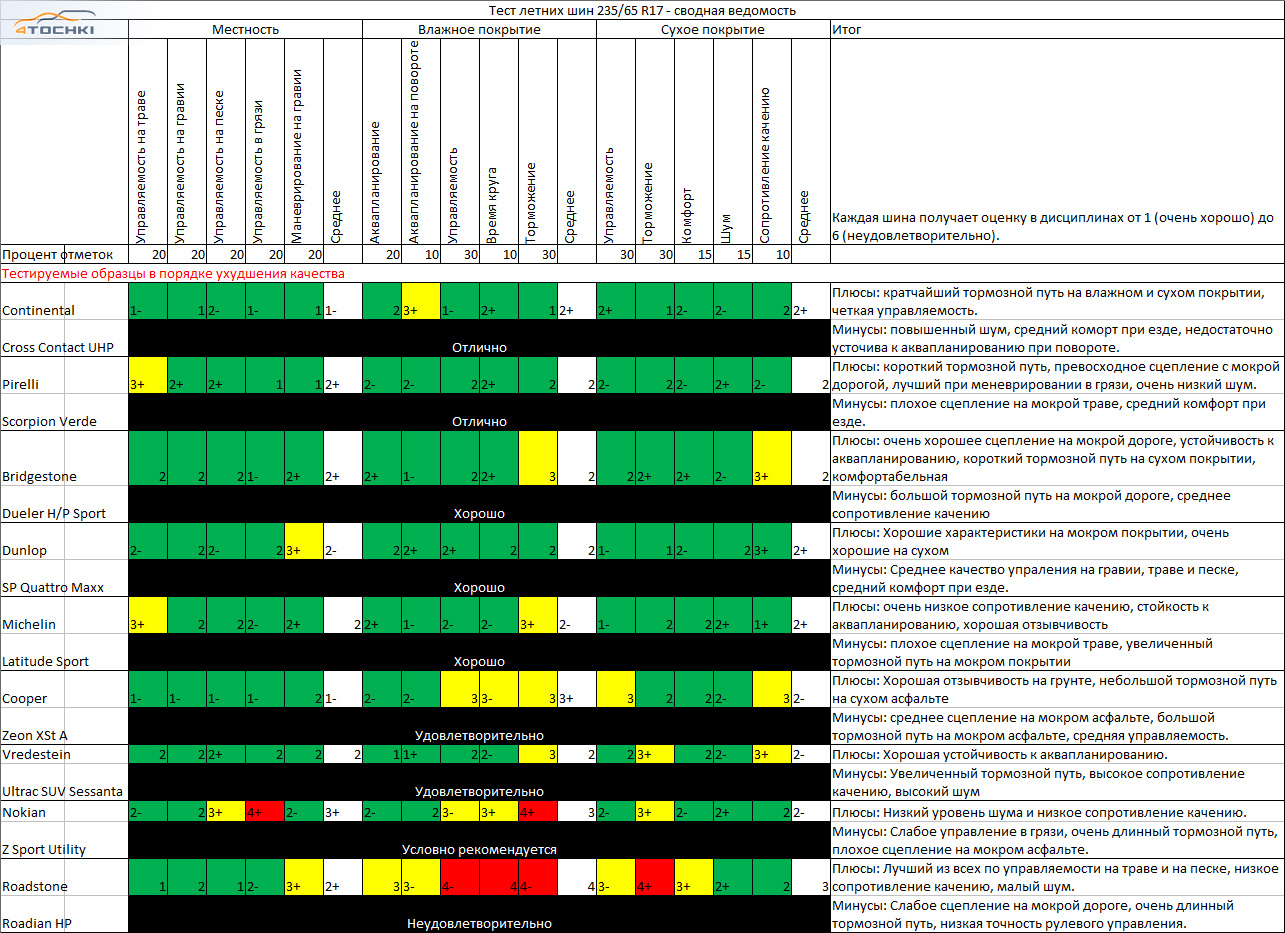Click the 'Сухое покрытие' group header
The height and width of the screenshot is (933, 1285).
[712, 30]
